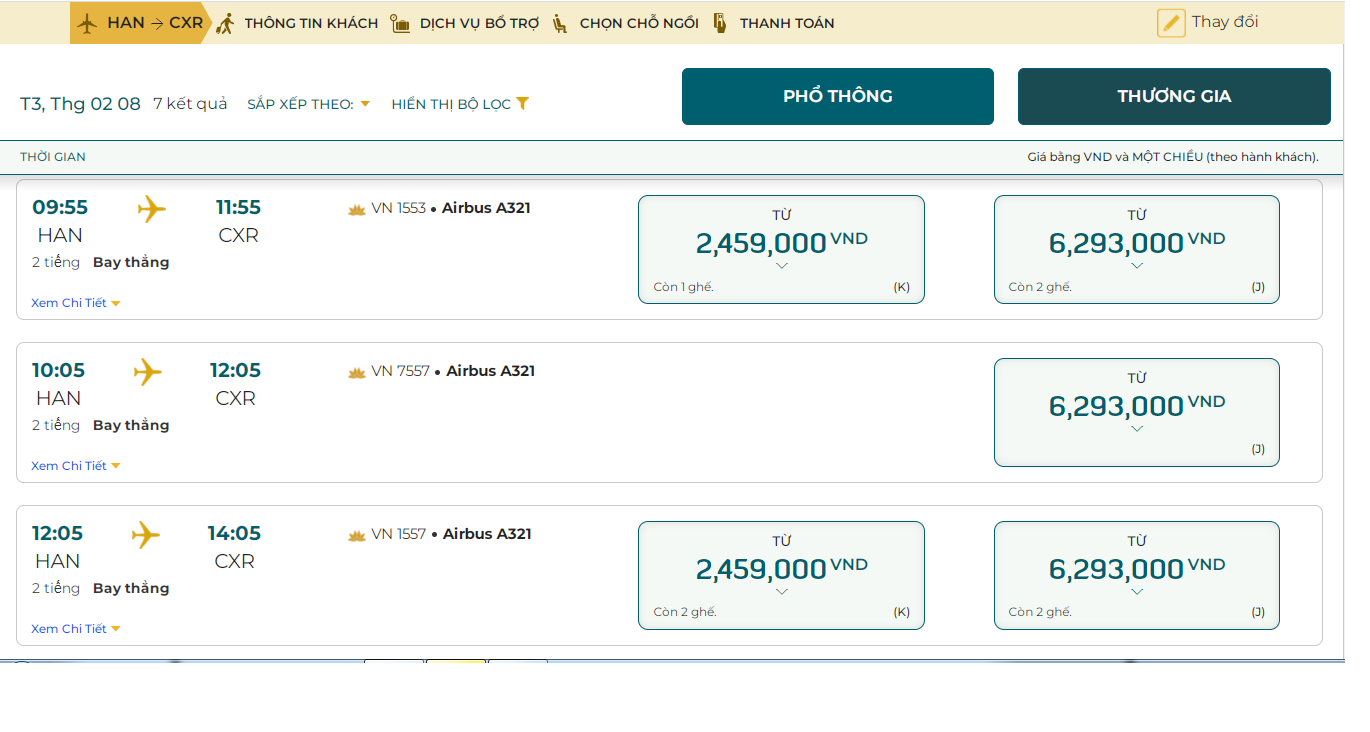Image resolution: width=1370 pixels, height=732 pixels.
Task: Expand Xem Chi Tiết for the 12:05 flight
Action: click(75, 629)
